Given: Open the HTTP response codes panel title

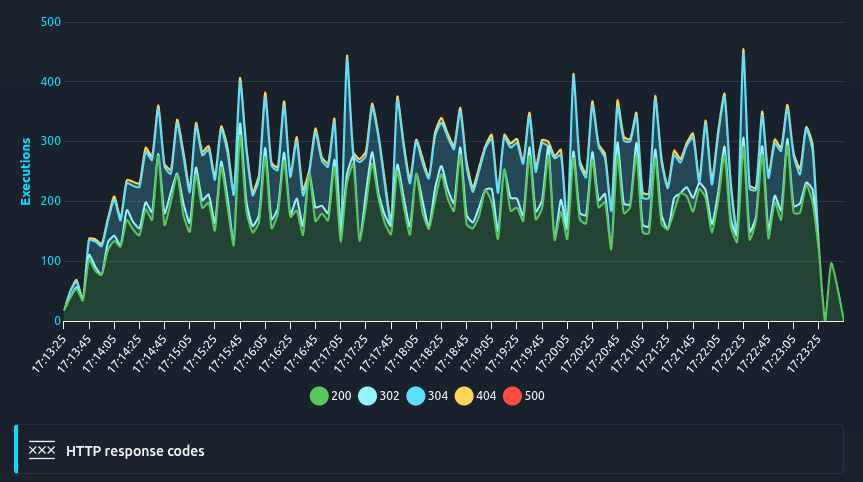Looking at the screenshot, I should point(135,451).
